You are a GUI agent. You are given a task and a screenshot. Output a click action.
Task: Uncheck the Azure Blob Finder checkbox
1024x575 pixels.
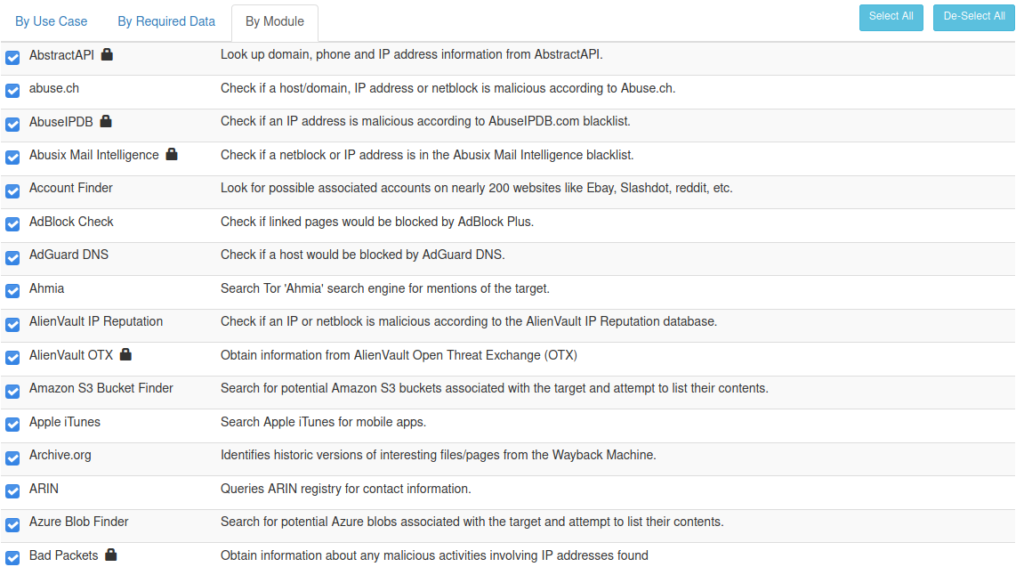(x=12, y=525)
